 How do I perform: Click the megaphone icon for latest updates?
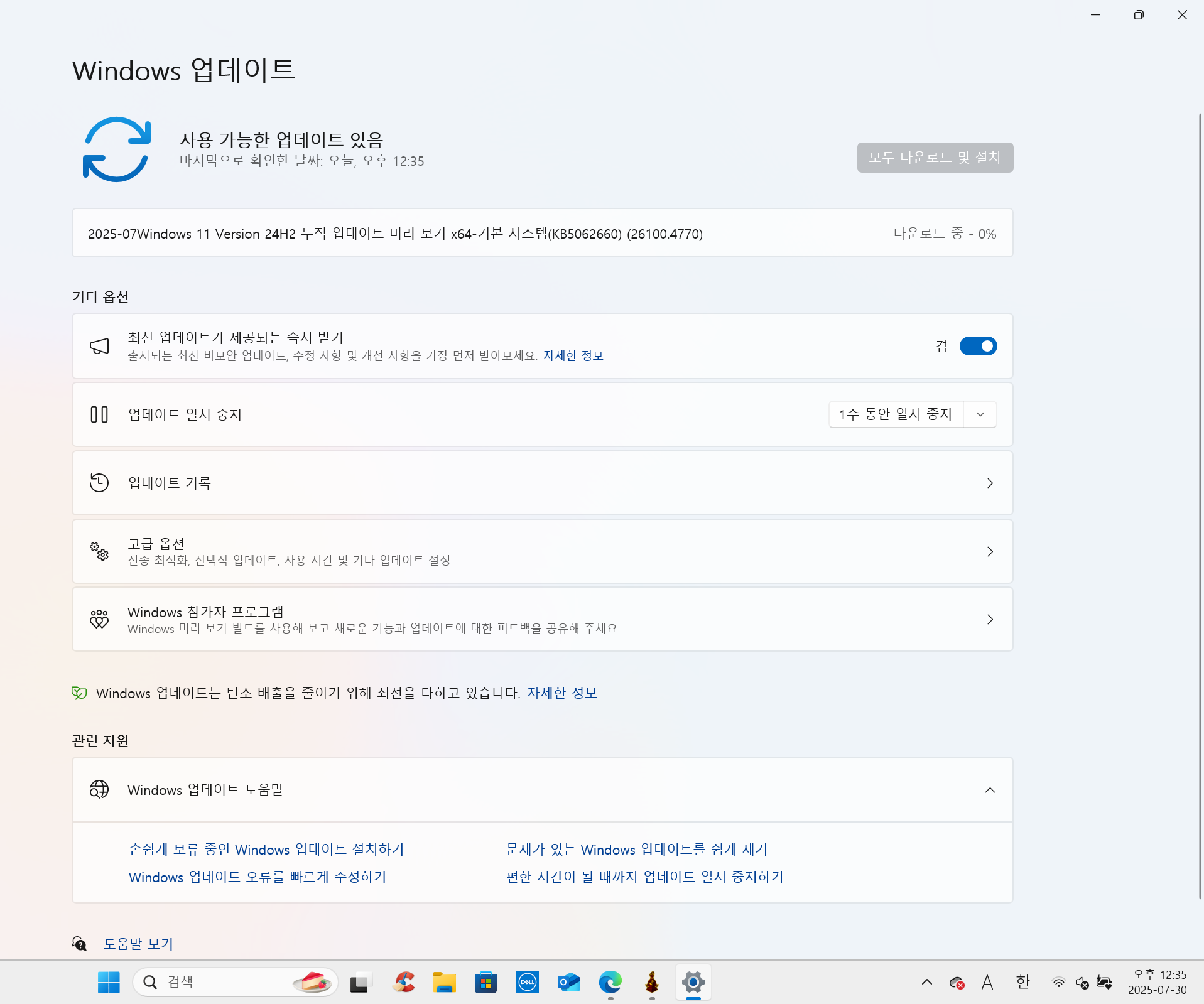pos(99,346)
